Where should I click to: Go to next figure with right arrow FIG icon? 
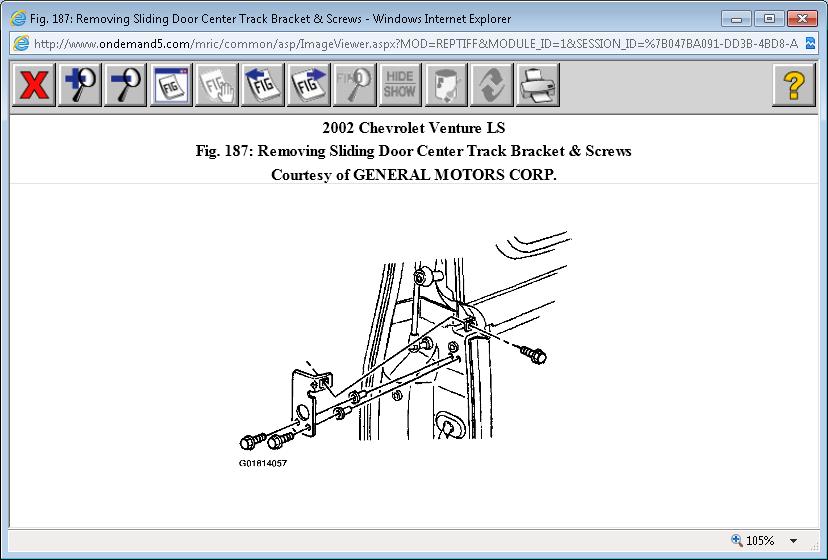308,85
